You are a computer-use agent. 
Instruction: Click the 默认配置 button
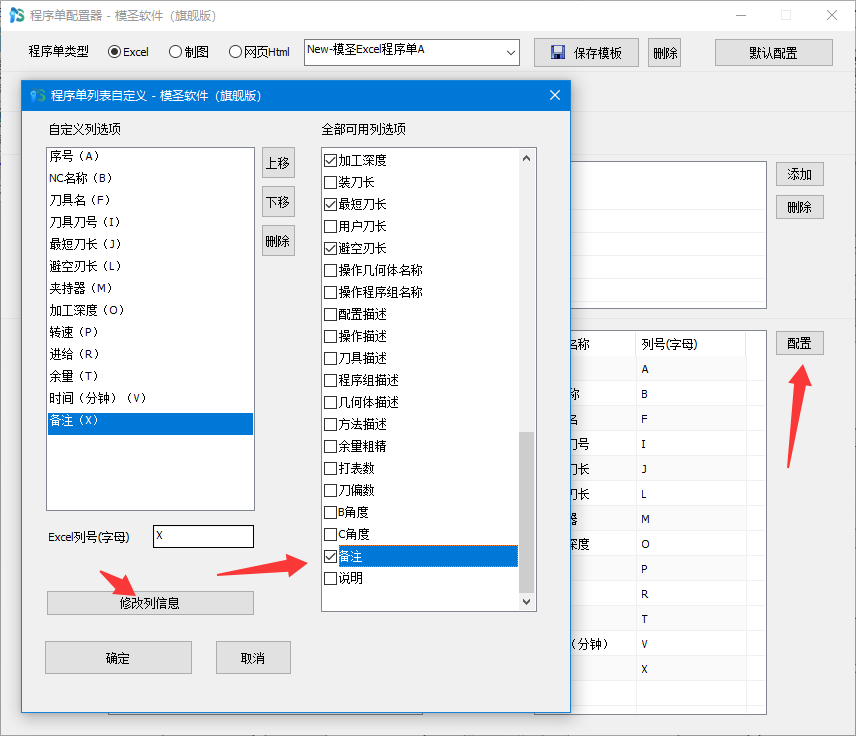click(774, 53)
